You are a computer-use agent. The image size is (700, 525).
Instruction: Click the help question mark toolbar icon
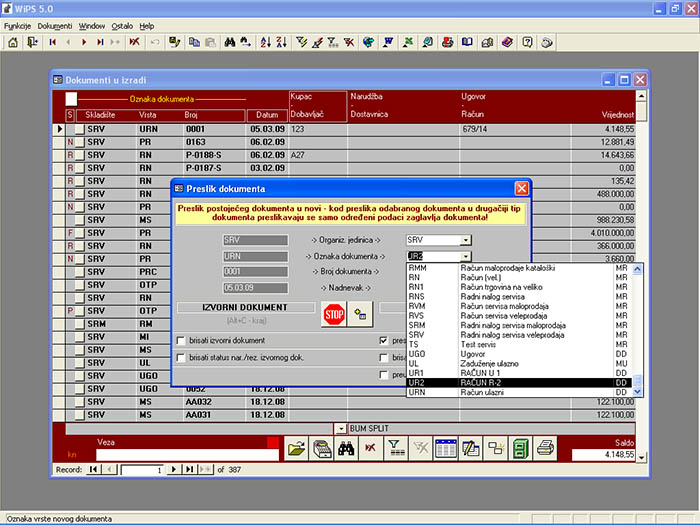[x=527, y=42]
